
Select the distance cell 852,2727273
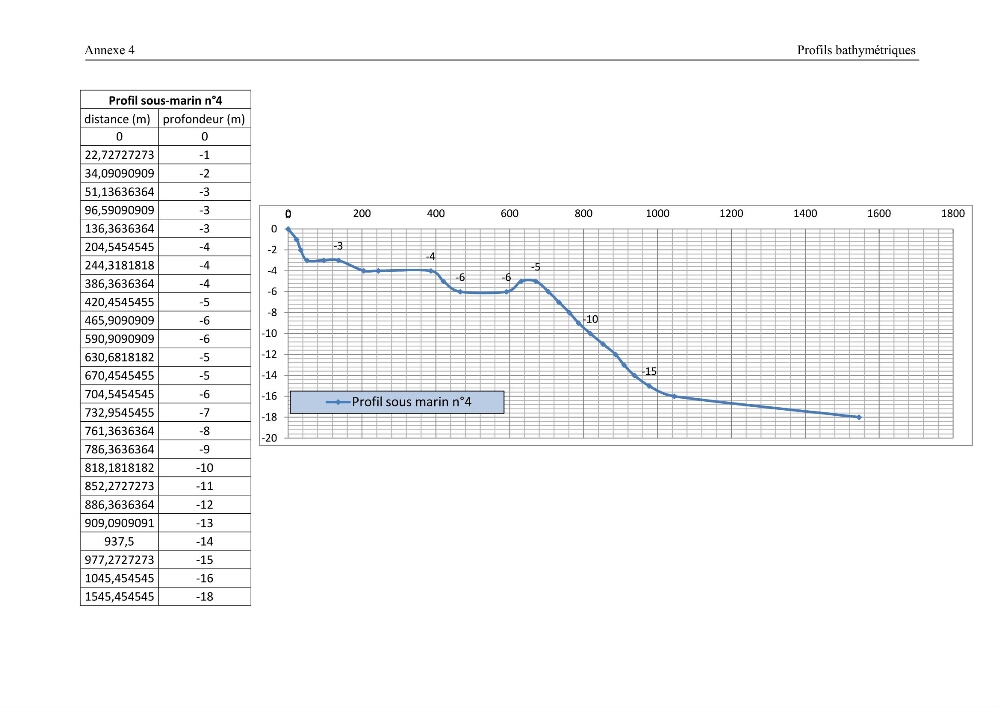[119, 486]
